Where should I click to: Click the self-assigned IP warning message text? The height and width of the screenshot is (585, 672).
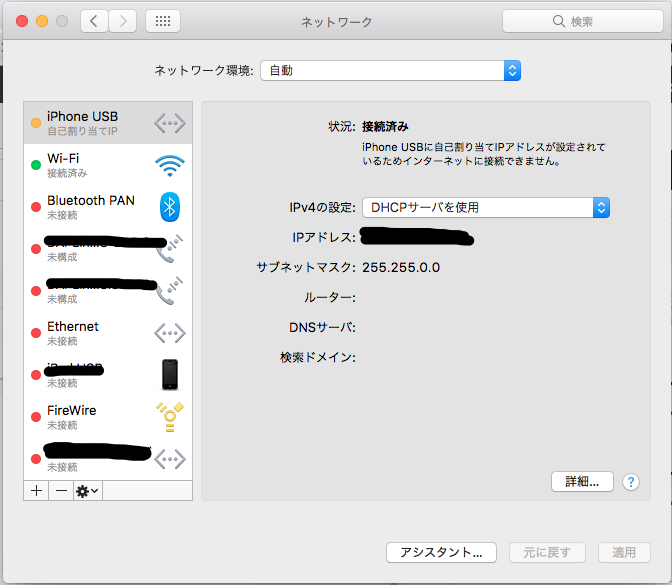484,154
